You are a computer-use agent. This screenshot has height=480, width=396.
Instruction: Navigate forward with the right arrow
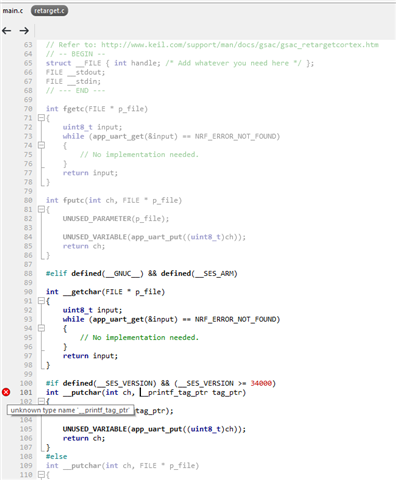coord(24,31)
